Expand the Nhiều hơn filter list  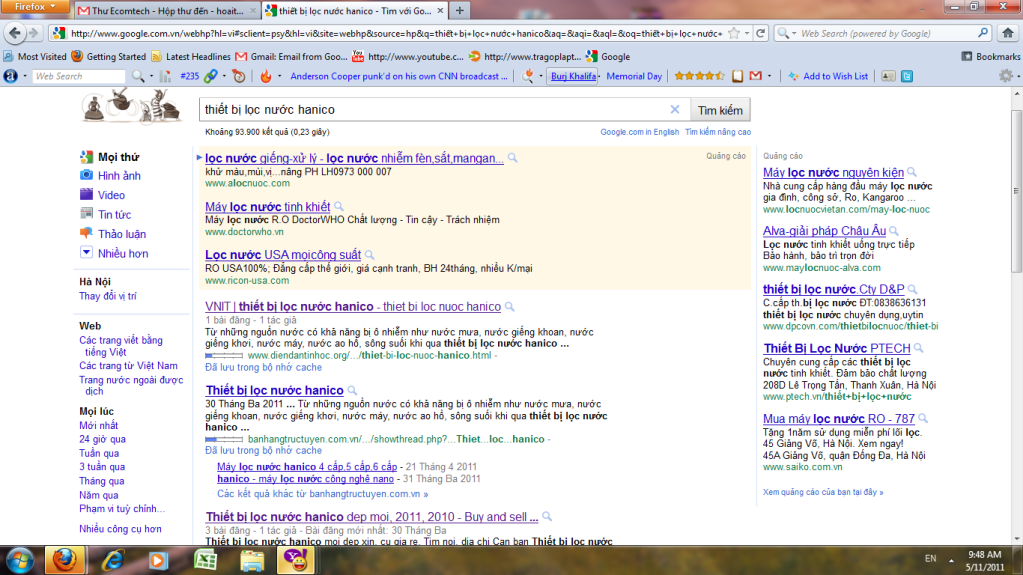(x=123, y=254)
